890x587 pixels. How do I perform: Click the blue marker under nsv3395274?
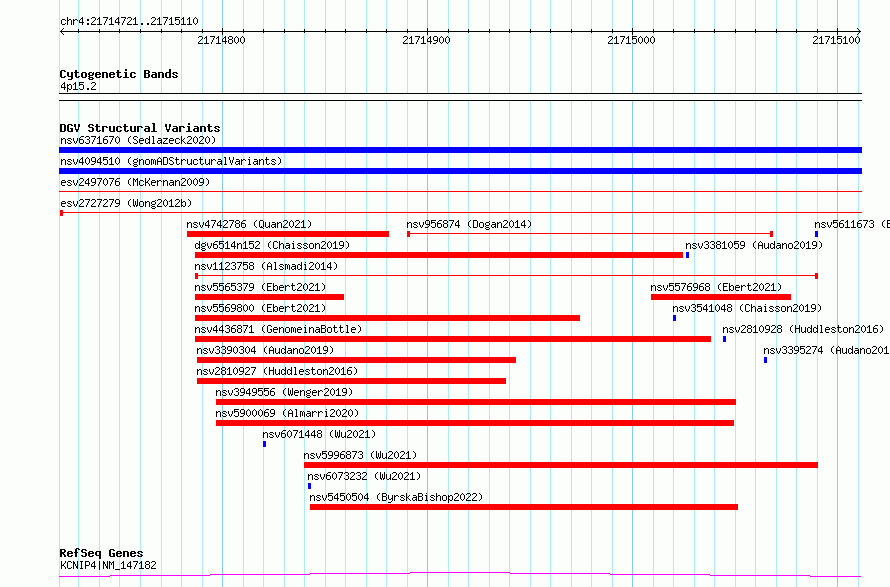pos(765,360)
